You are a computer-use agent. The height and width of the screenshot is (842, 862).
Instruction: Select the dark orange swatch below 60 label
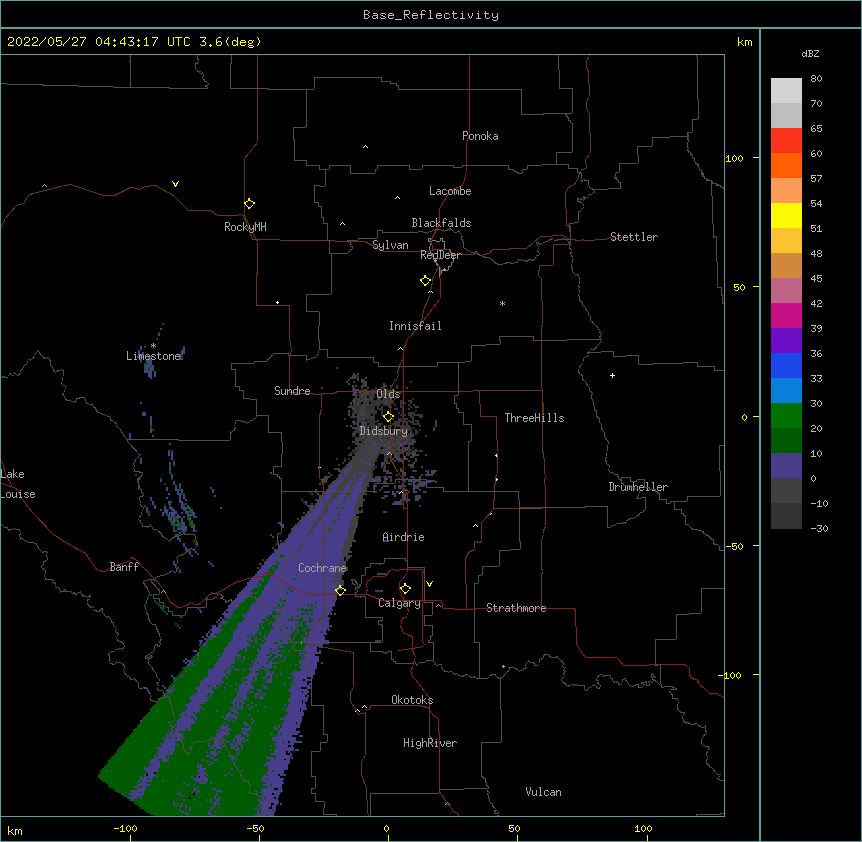pos(786,165)
